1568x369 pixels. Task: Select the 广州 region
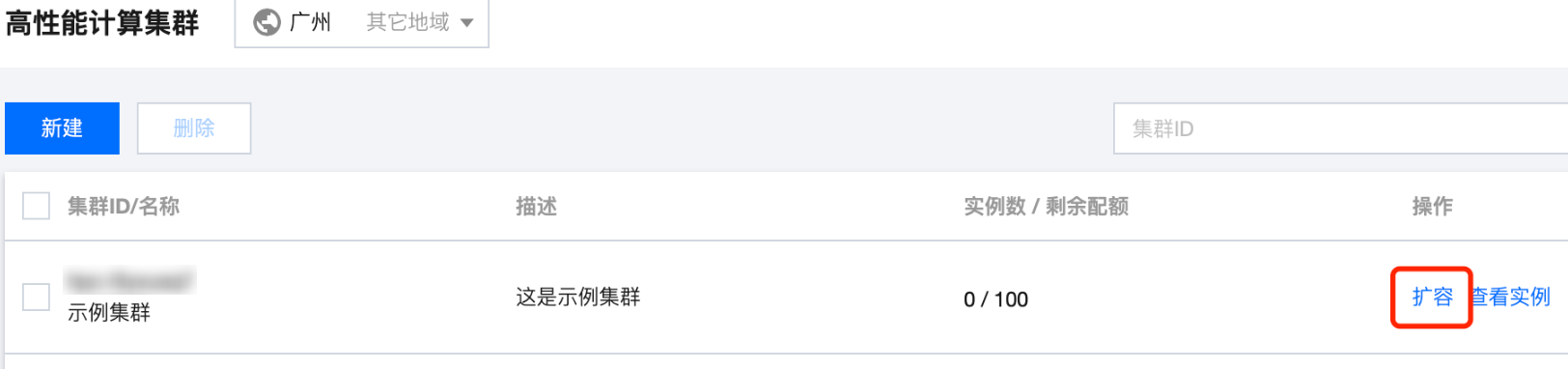[310, 22]
